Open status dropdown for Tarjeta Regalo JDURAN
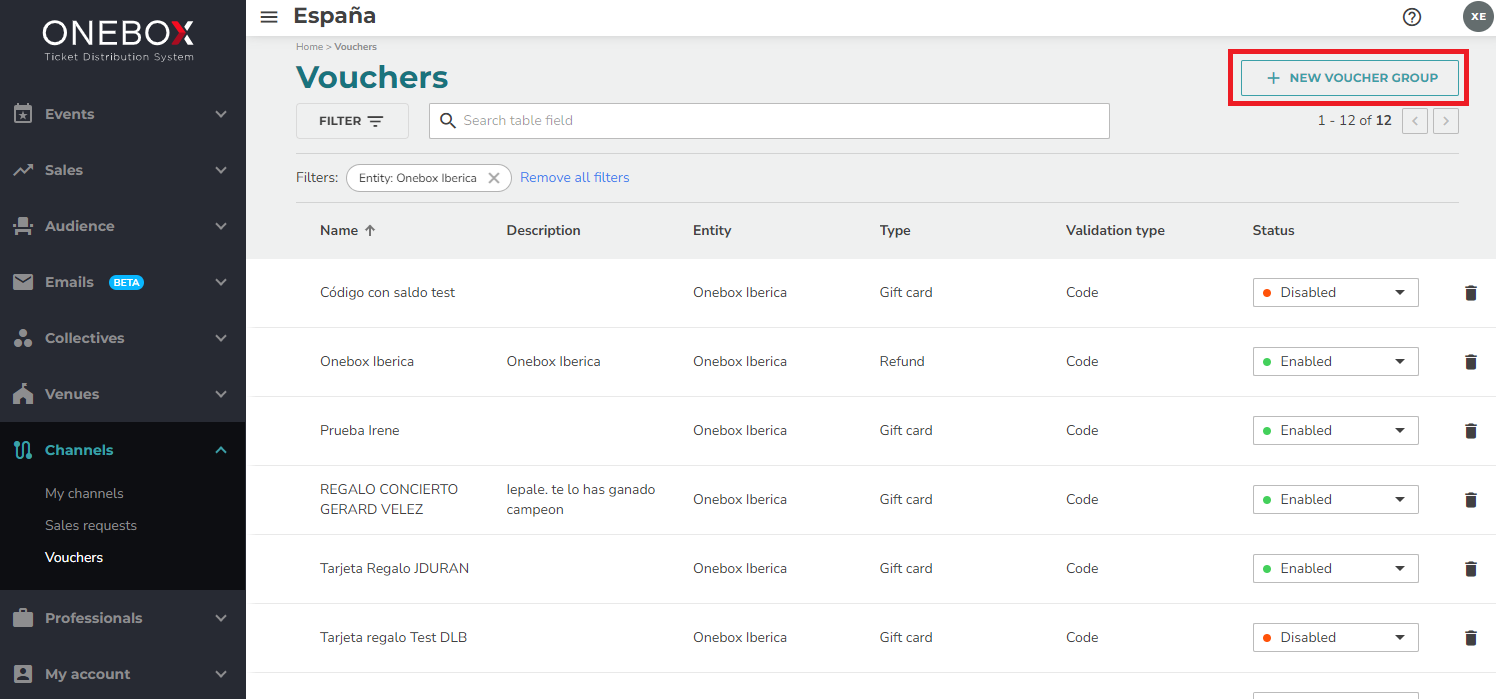 pyautogui.click(x=1335, y=569)
